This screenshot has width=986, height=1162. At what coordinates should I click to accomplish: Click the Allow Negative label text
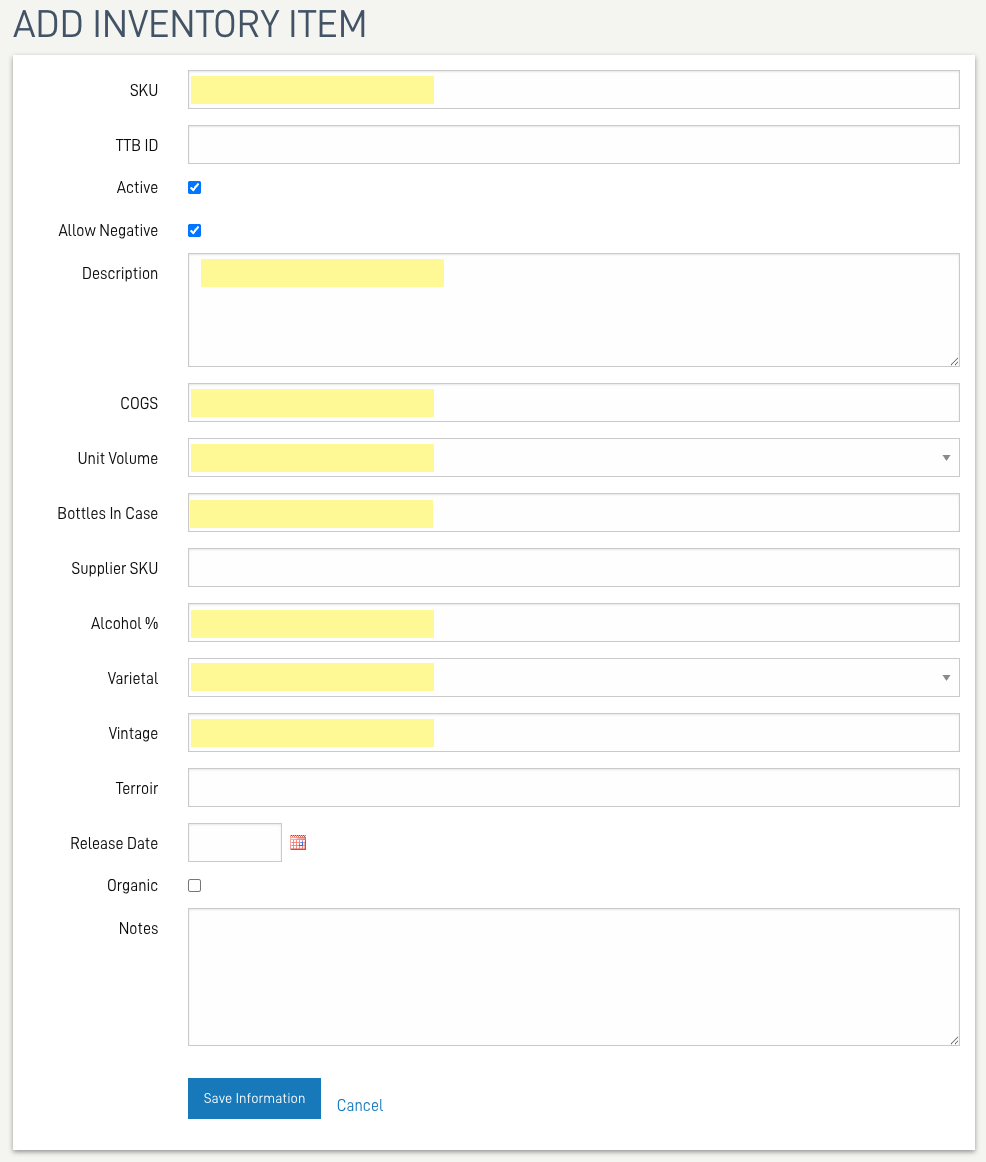click(108, 230)
